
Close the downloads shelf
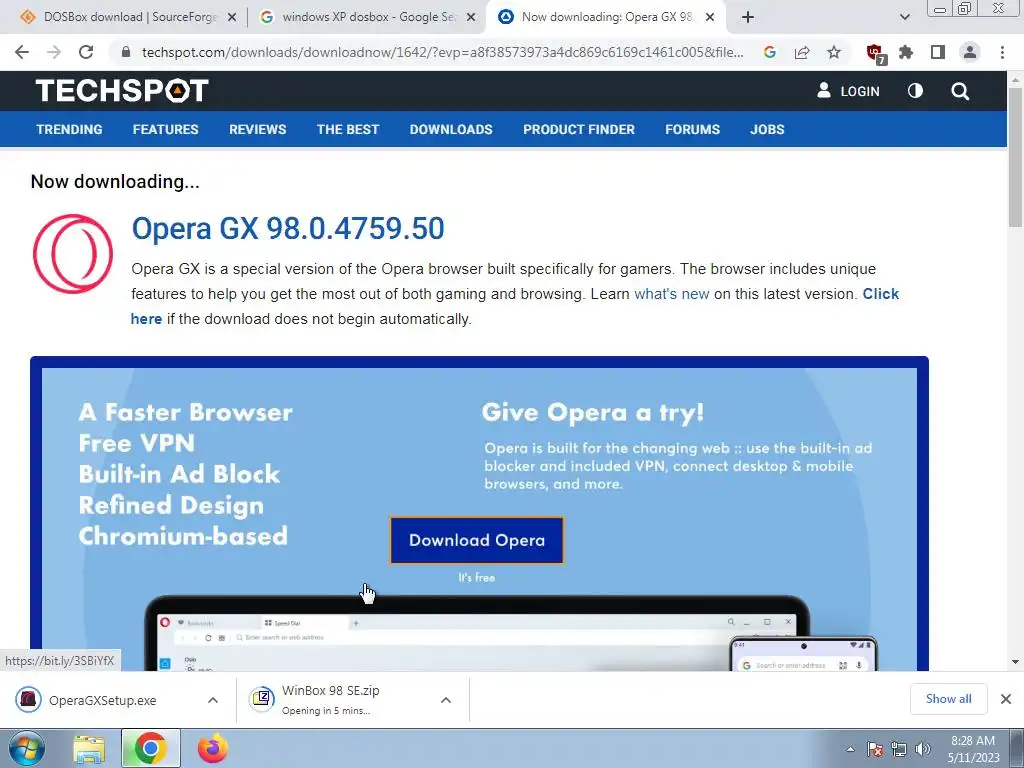pyautogui.click(x=1006, y=699)
